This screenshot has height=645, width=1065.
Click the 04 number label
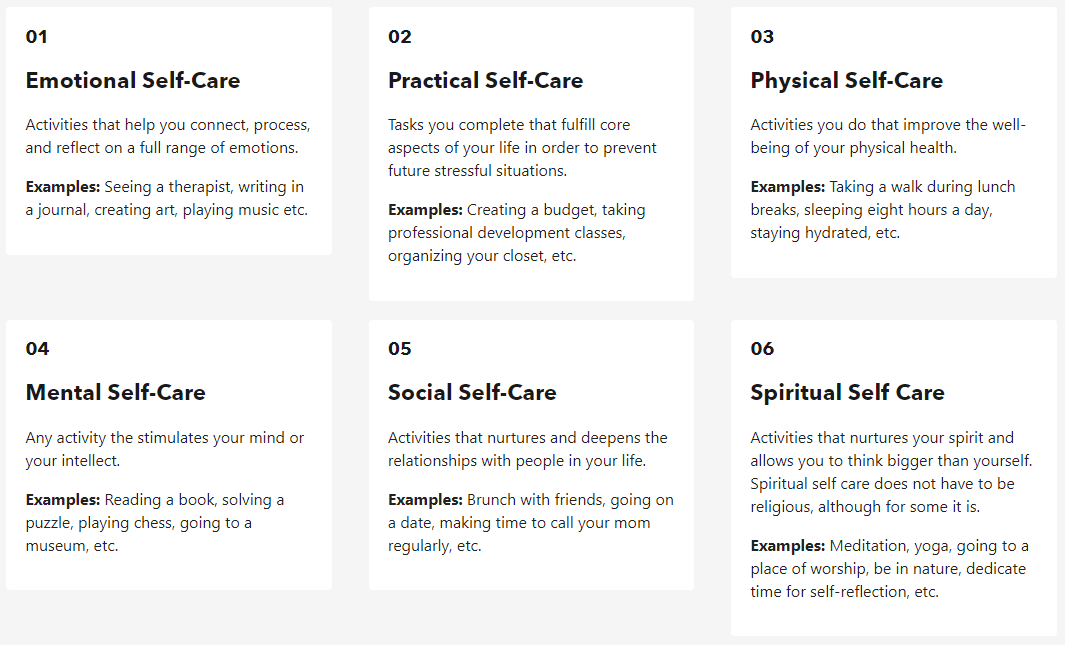coord(37,349)
